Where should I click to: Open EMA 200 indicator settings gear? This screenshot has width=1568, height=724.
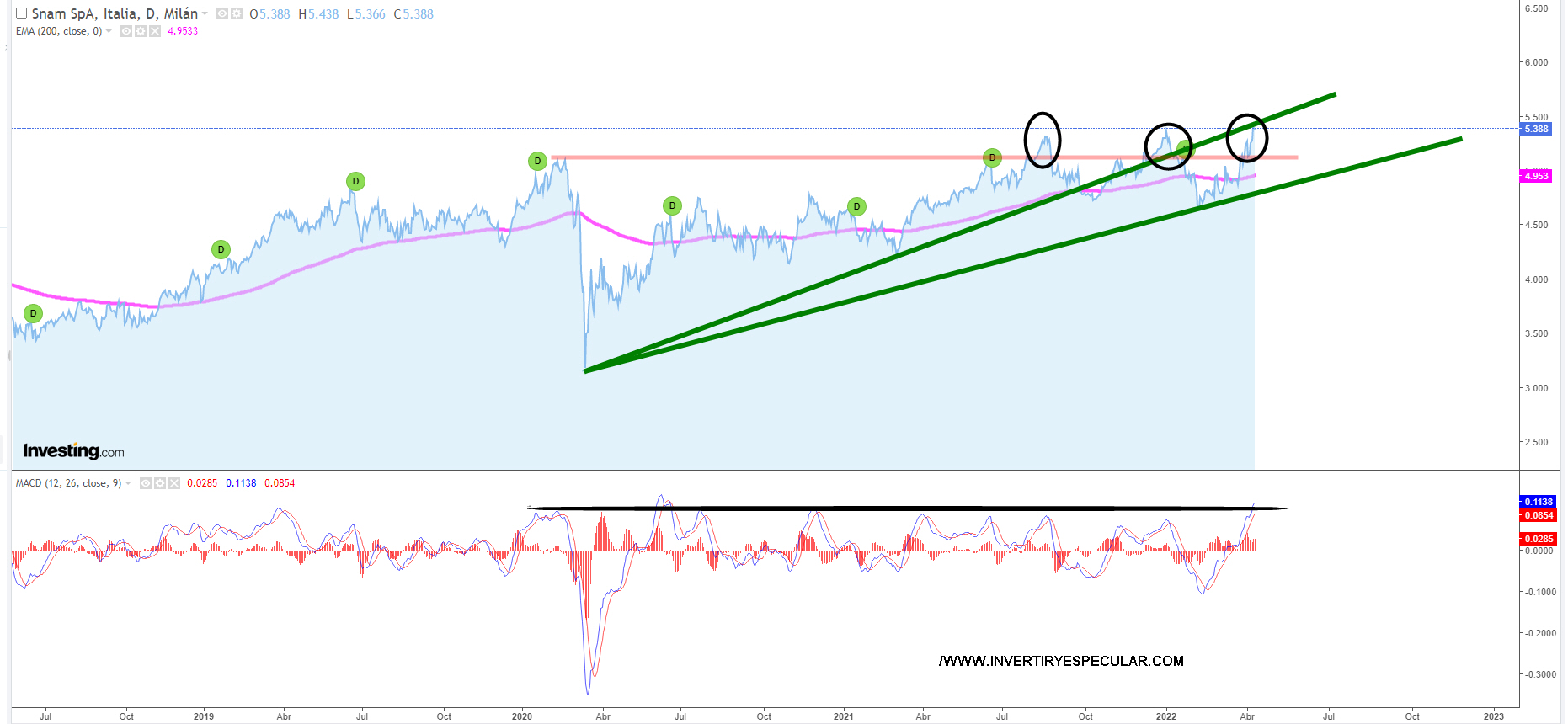point(141,31)
